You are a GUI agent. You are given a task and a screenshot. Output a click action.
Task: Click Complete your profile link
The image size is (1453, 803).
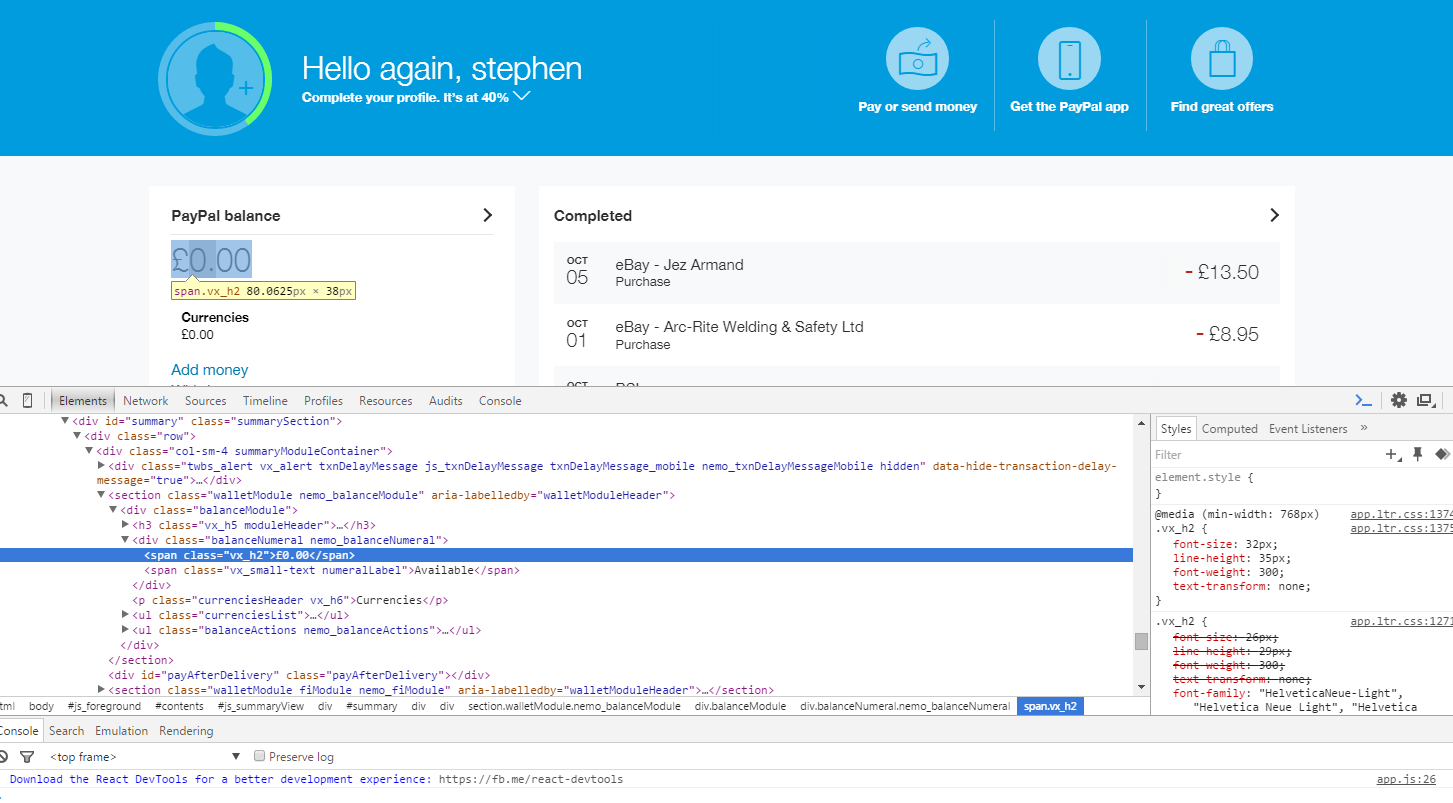coord(405,97)
